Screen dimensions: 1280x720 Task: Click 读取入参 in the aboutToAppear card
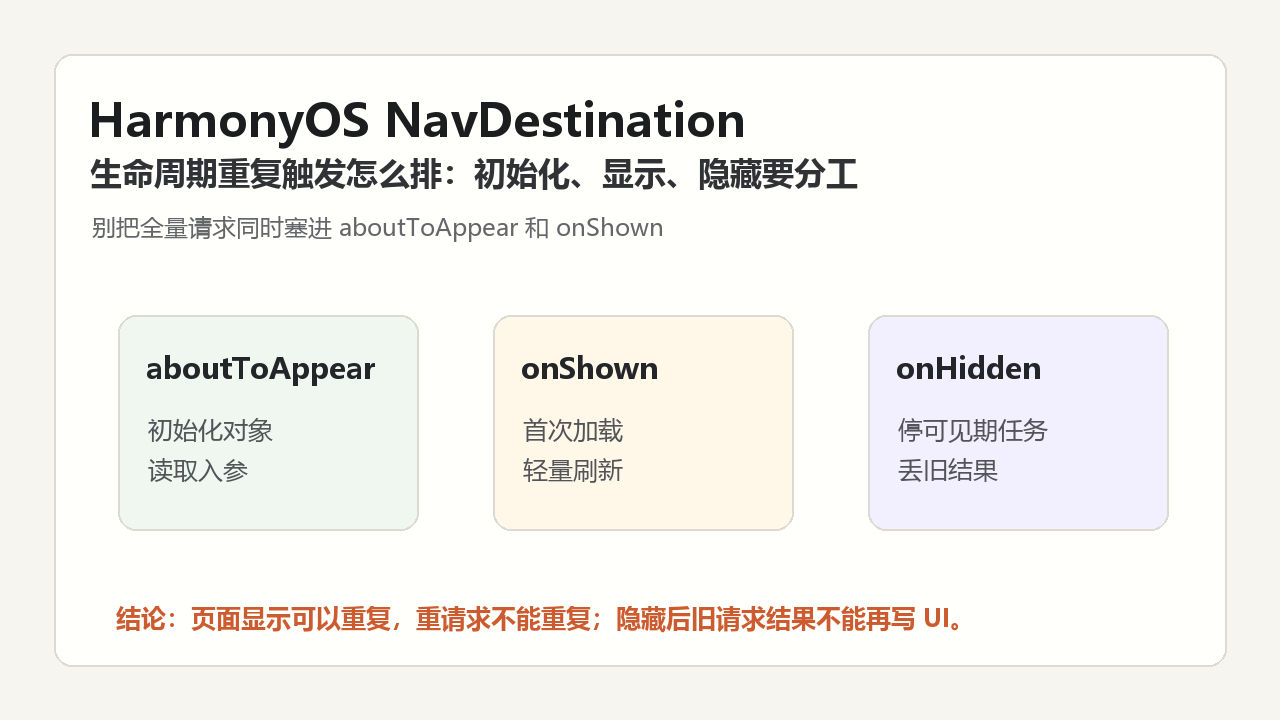(x=197, y=471)
